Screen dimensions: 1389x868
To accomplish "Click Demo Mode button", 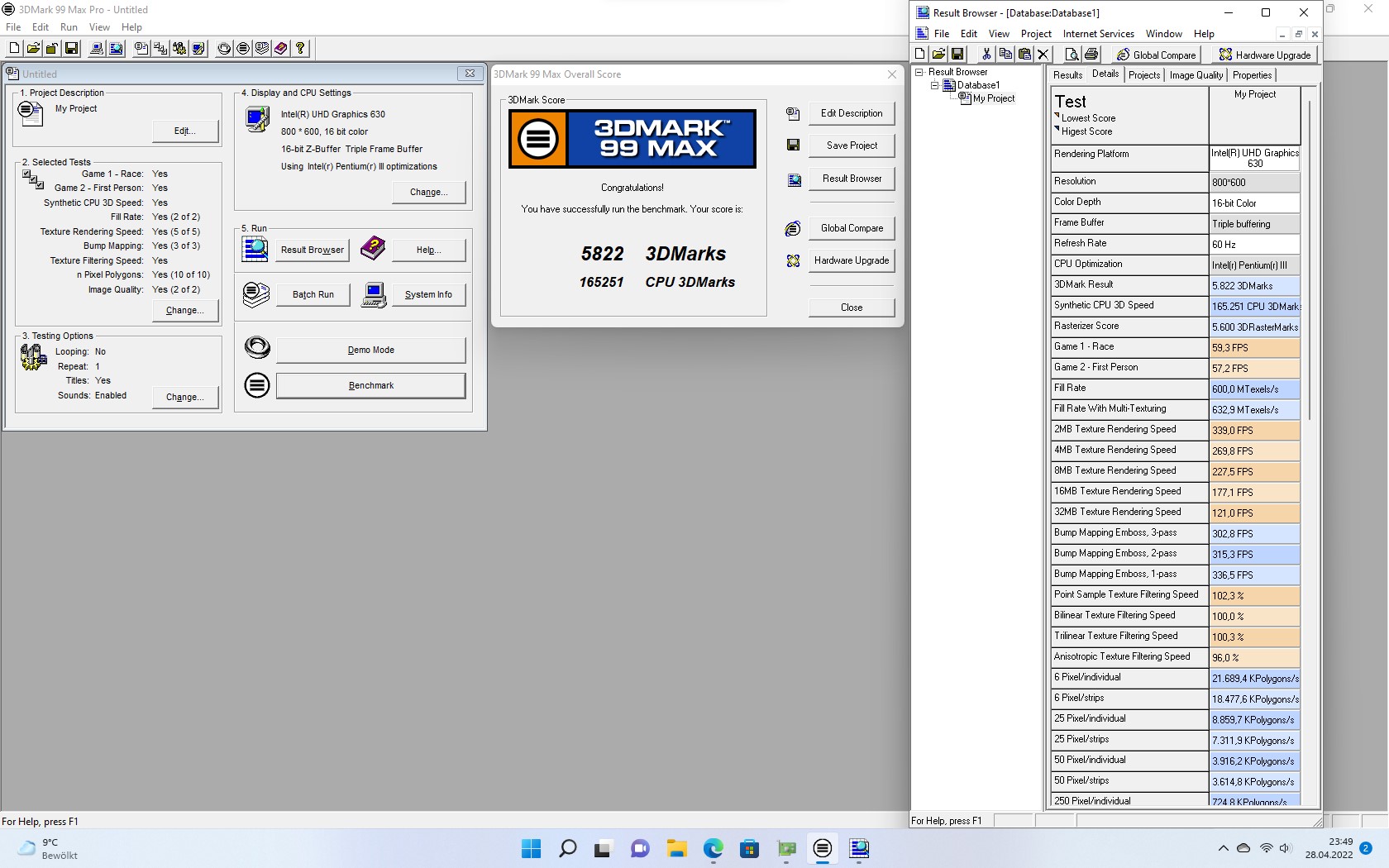I will (370, 351).
